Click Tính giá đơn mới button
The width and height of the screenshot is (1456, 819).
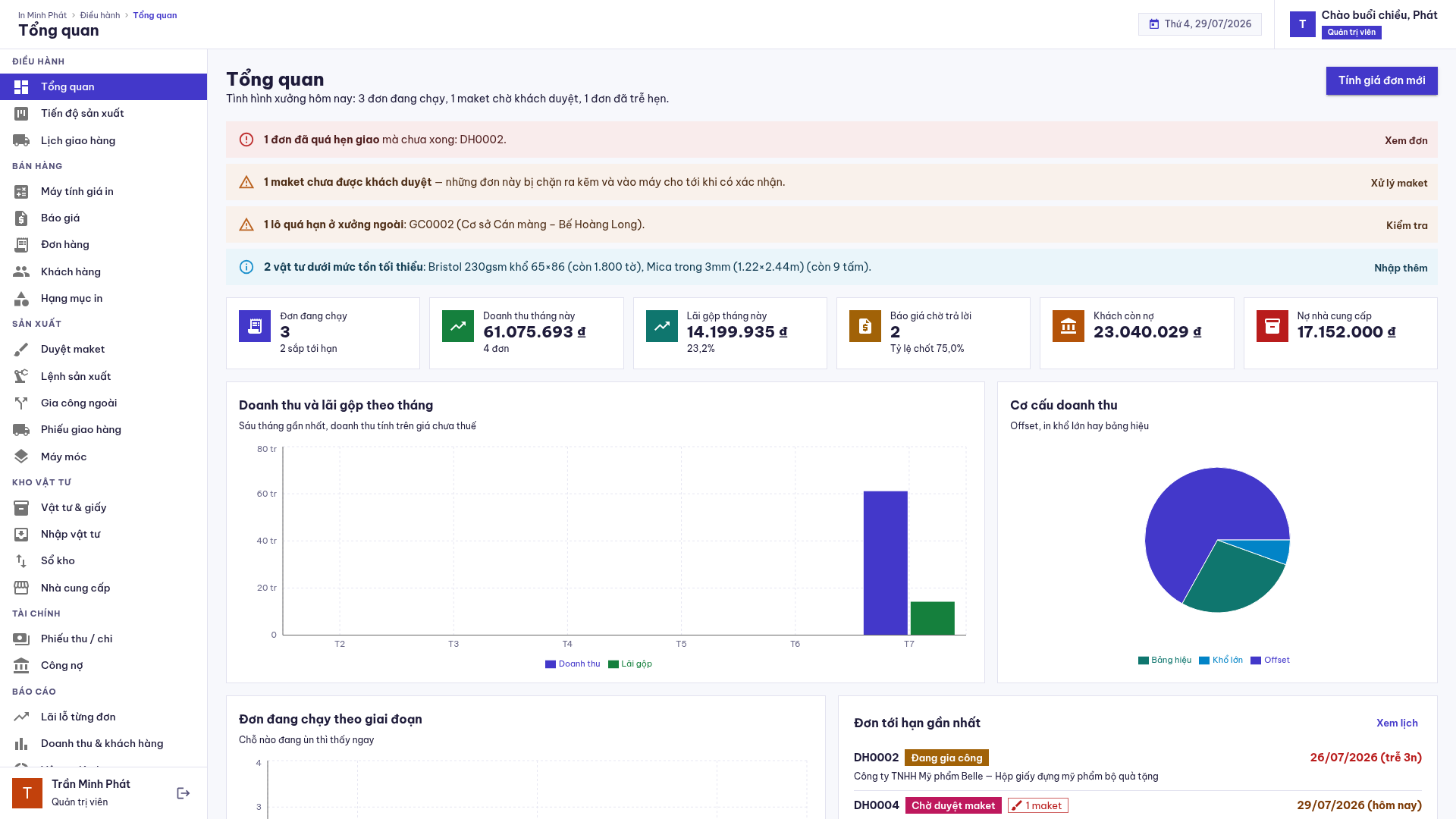pyautogui.click(x=1381, y=80)
